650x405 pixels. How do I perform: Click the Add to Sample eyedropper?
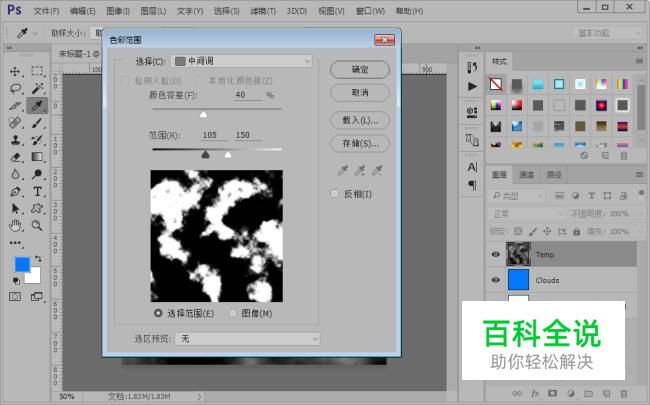360,170
